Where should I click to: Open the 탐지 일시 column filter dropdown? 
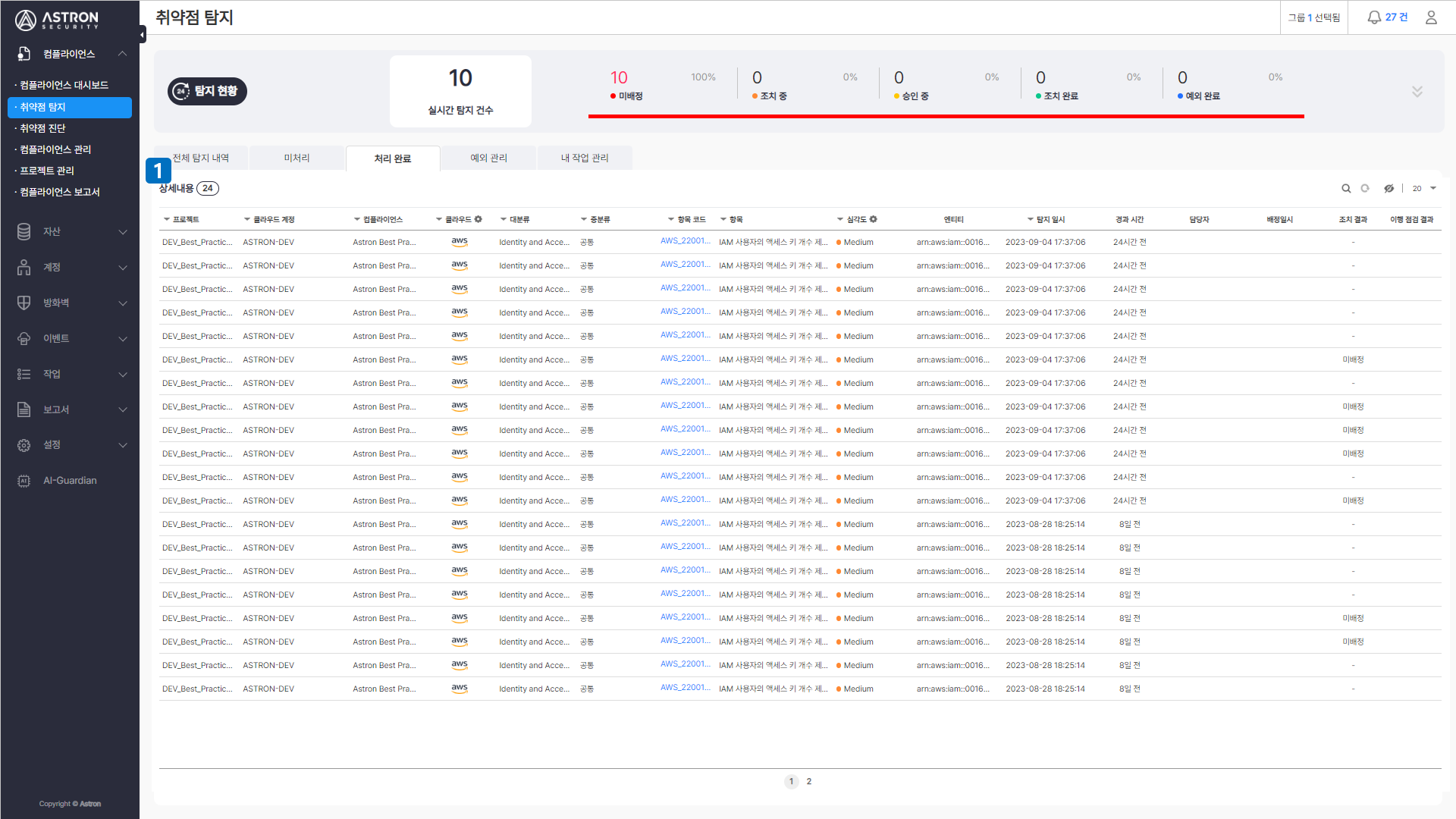point(1031,219)
